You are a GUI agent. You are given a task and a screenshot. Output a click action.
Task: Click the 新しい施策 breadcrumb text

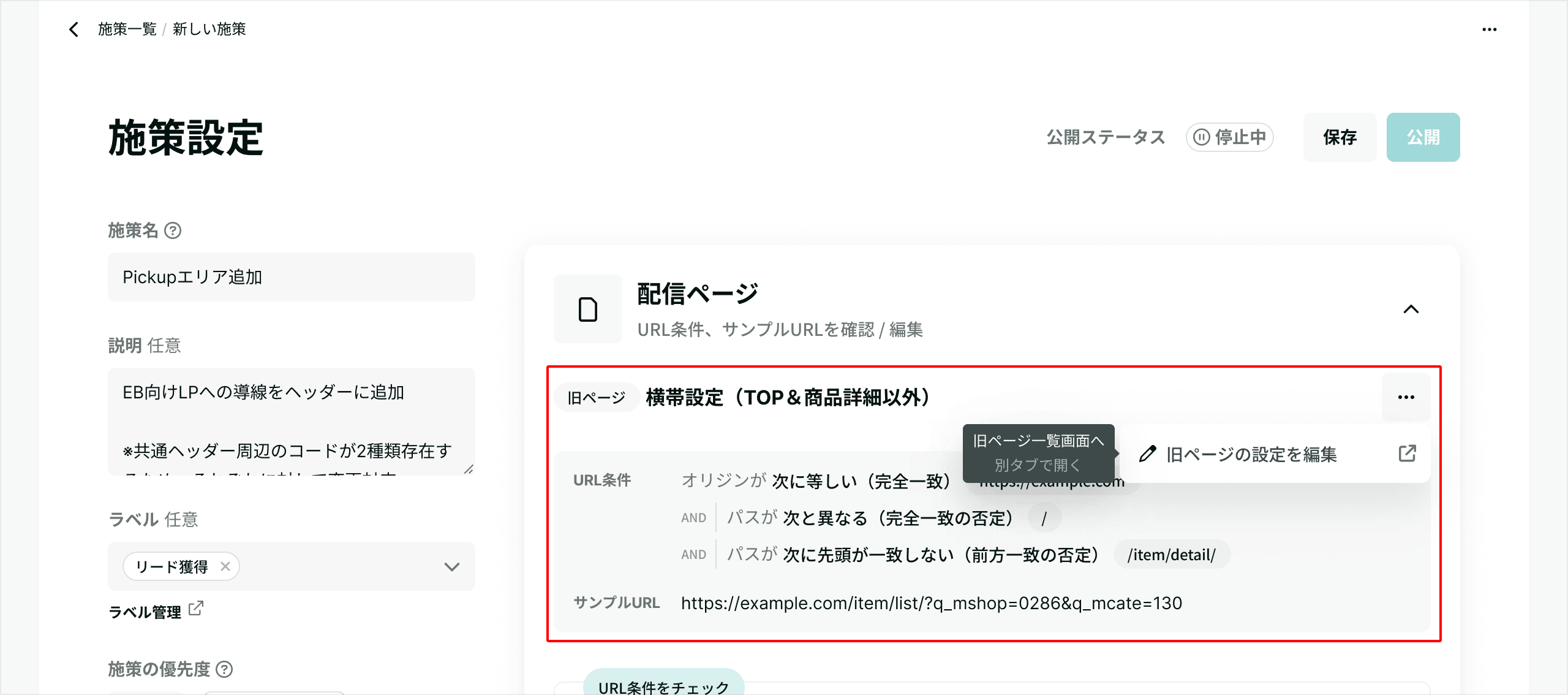pyautogui.click(x=209, y=29)
